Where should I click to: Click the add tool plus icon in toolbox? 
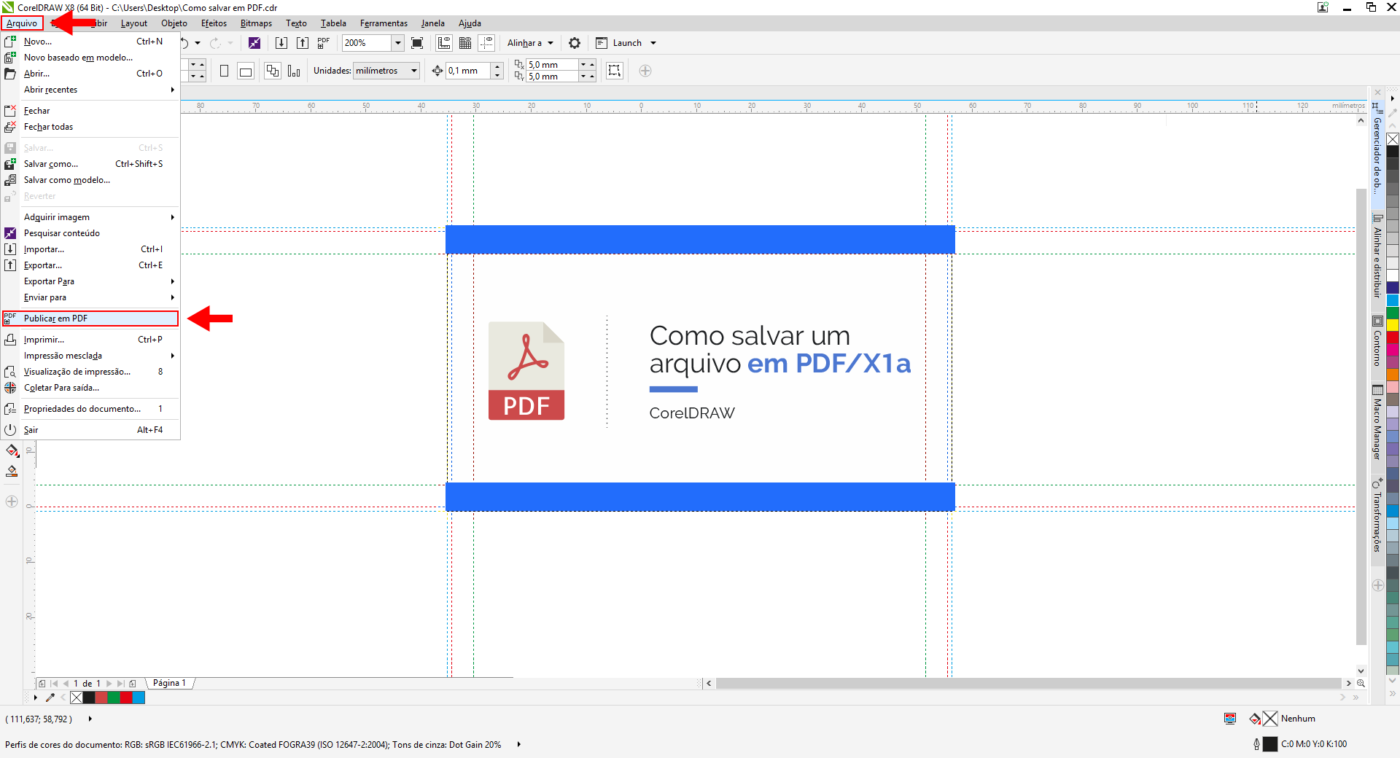[x=12, y=502]
